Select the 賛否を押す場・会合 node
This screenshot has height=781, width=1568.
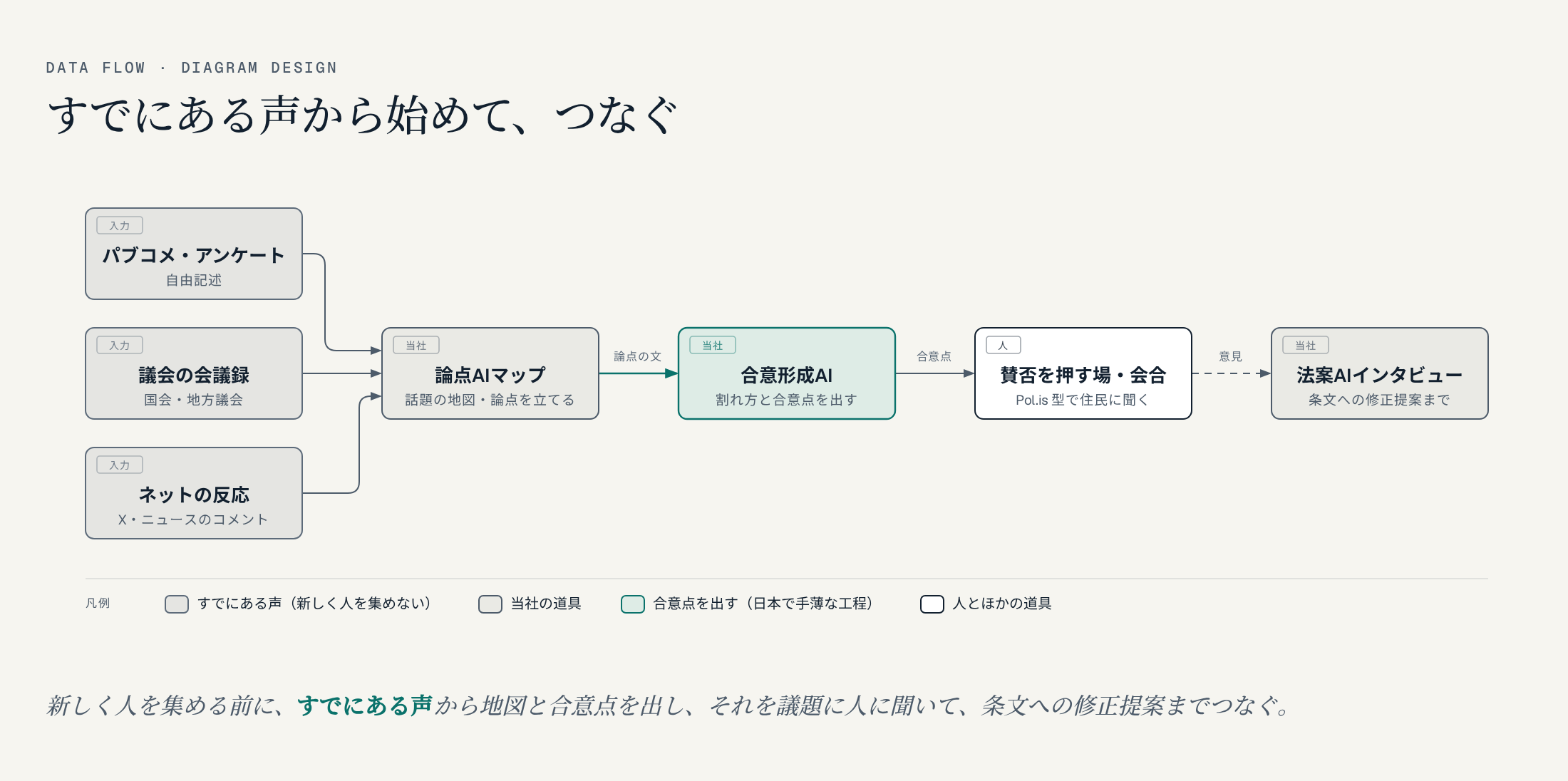pos(1083,373)
